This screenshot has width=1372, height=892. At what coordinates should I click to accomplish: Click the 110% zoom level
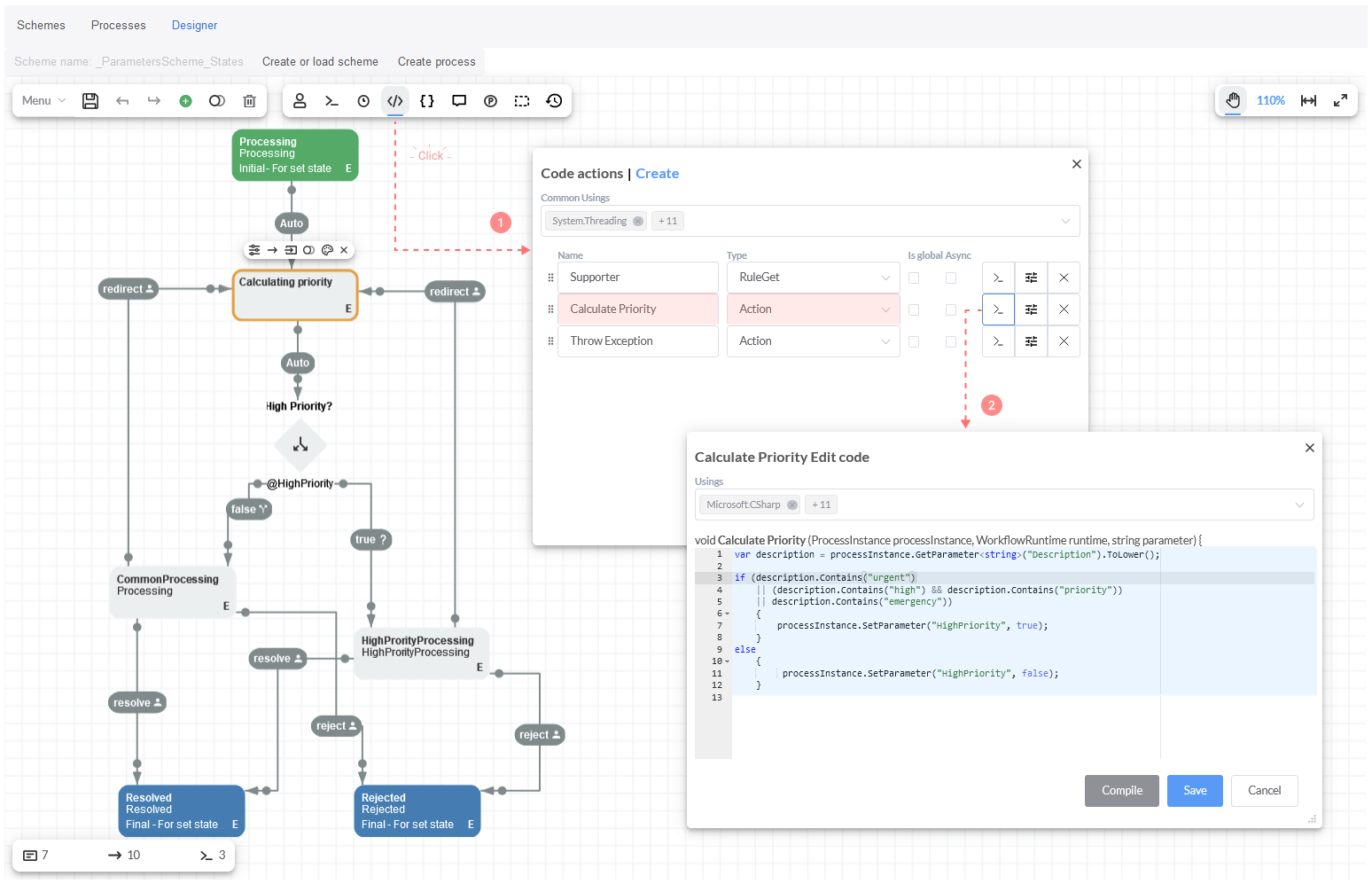point(1270,101)
